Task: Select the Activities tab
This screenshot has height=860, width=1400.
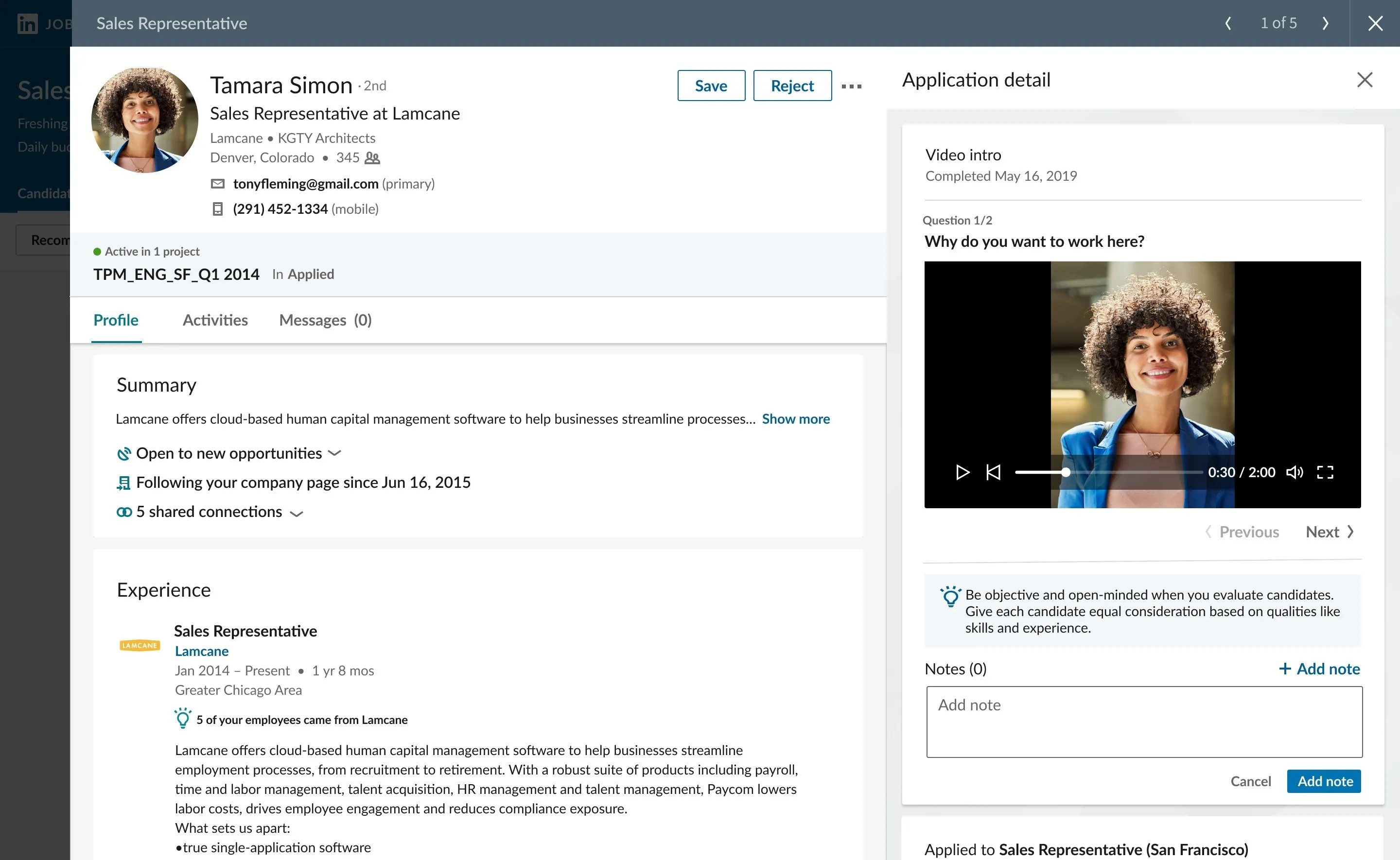Action: 214,320
